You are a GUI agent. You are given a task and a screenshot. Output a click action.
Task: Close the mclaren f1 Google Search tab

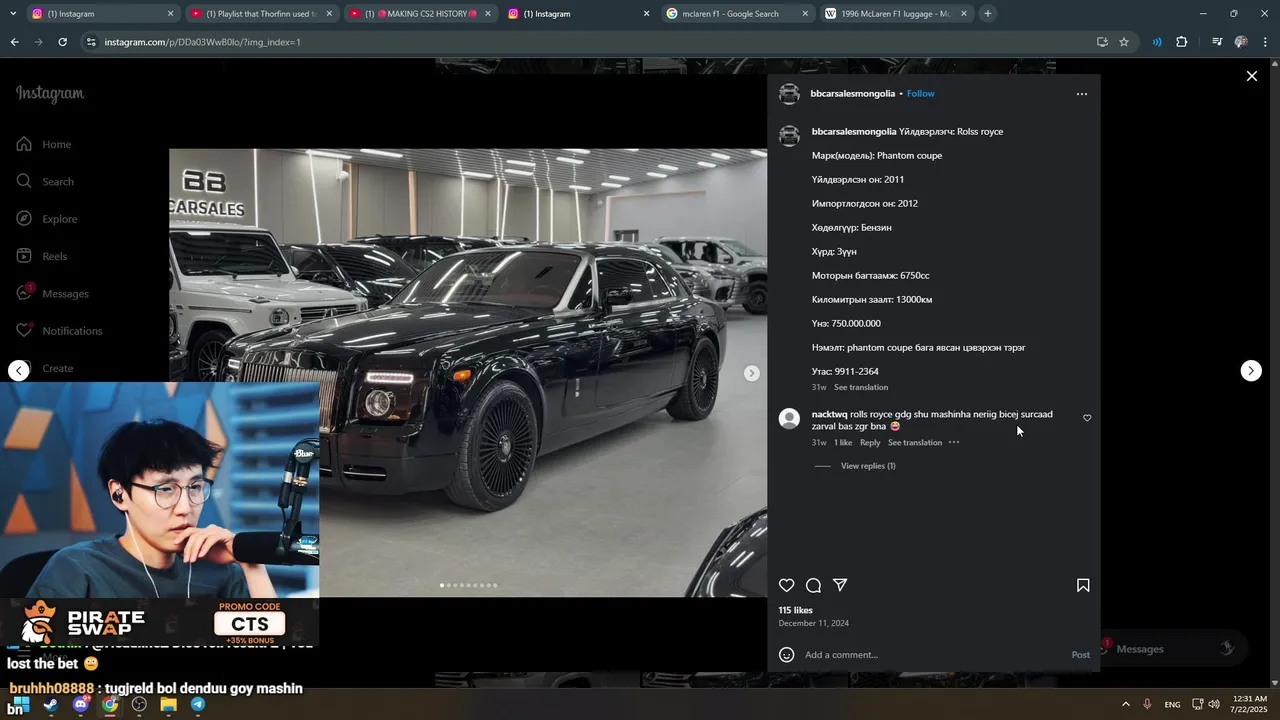pos(805,14)
